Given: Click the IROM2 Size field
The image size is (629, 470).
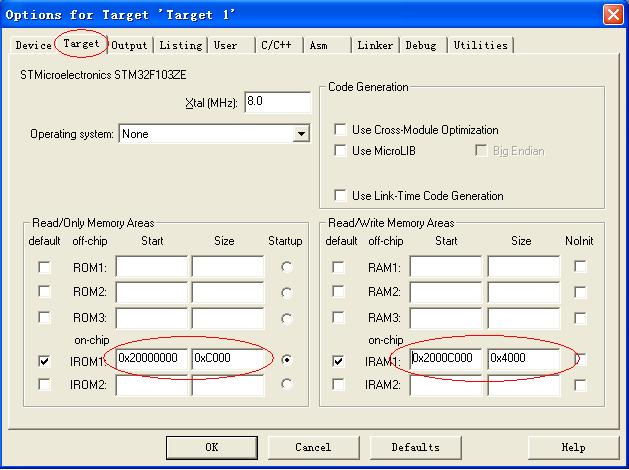Looking at the screenshot, I should pyautogui.click(x=228, y=385).
